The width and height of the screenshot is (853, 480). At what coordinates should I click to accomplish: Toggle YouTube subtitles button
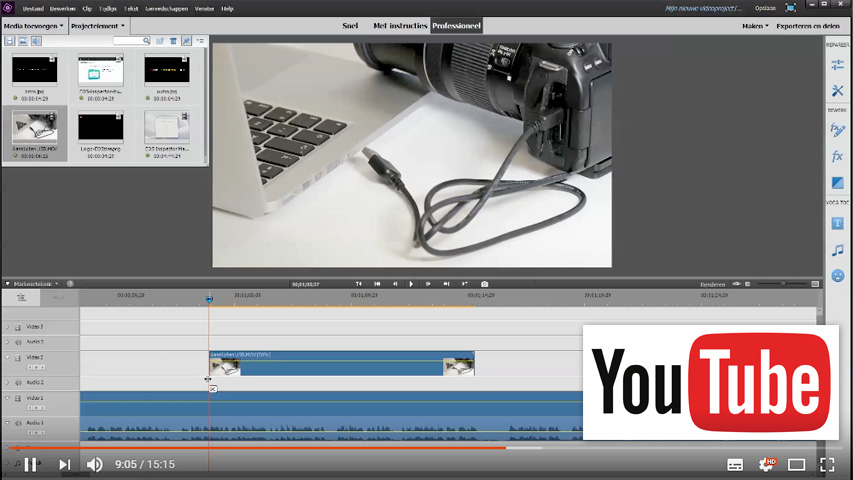[x=735, y=465]
